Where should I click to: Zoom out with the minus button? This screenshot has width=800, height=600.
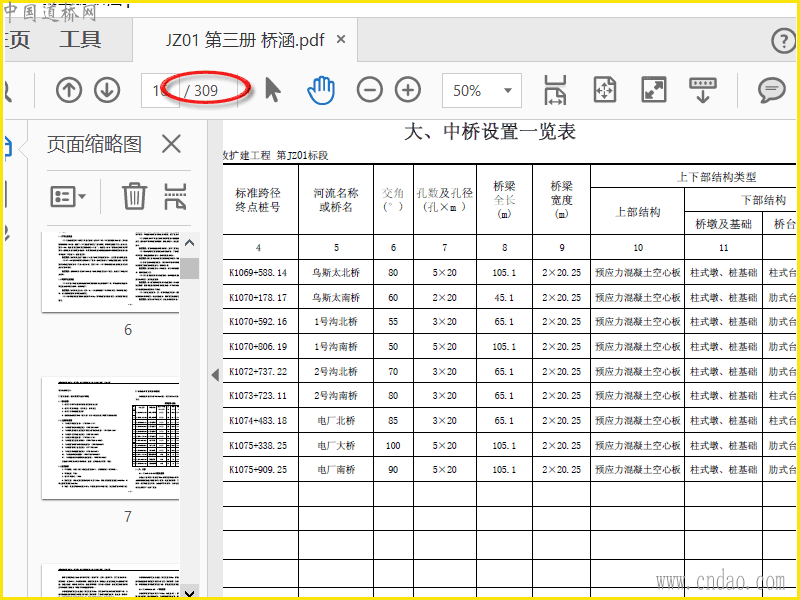coord(369,90)
